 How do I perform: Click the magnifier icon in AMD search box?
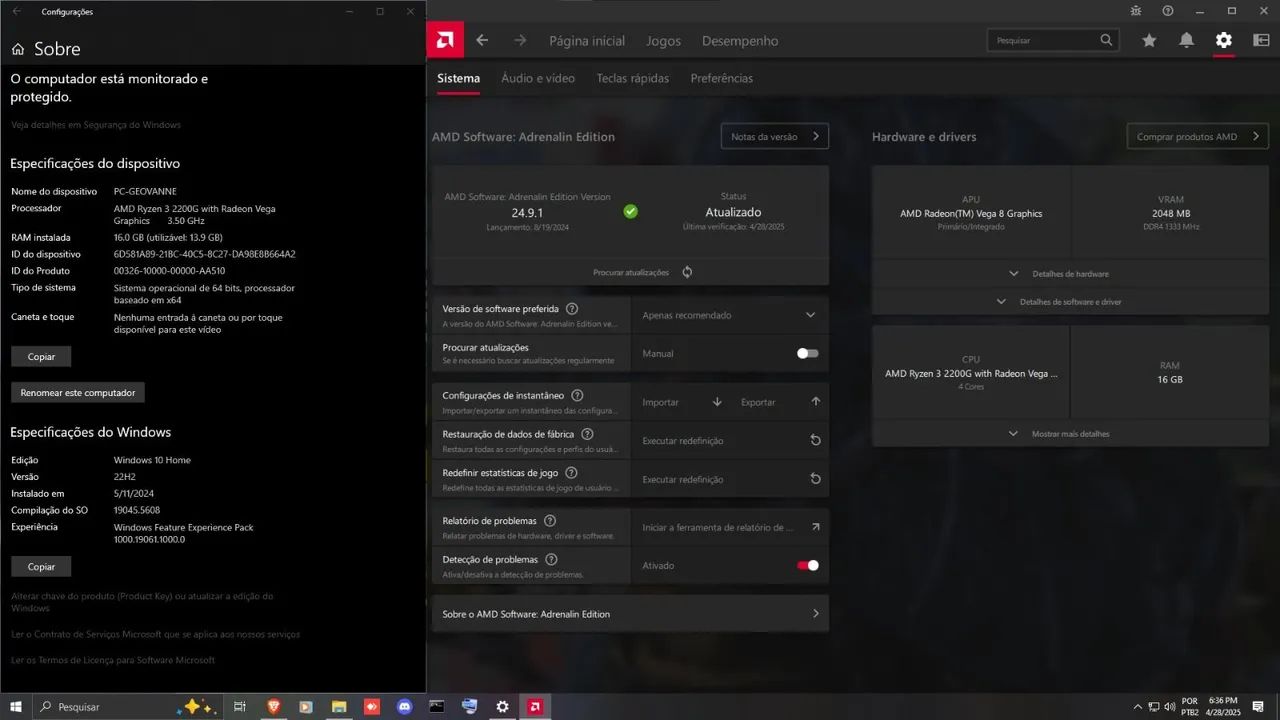[1106, 40]
